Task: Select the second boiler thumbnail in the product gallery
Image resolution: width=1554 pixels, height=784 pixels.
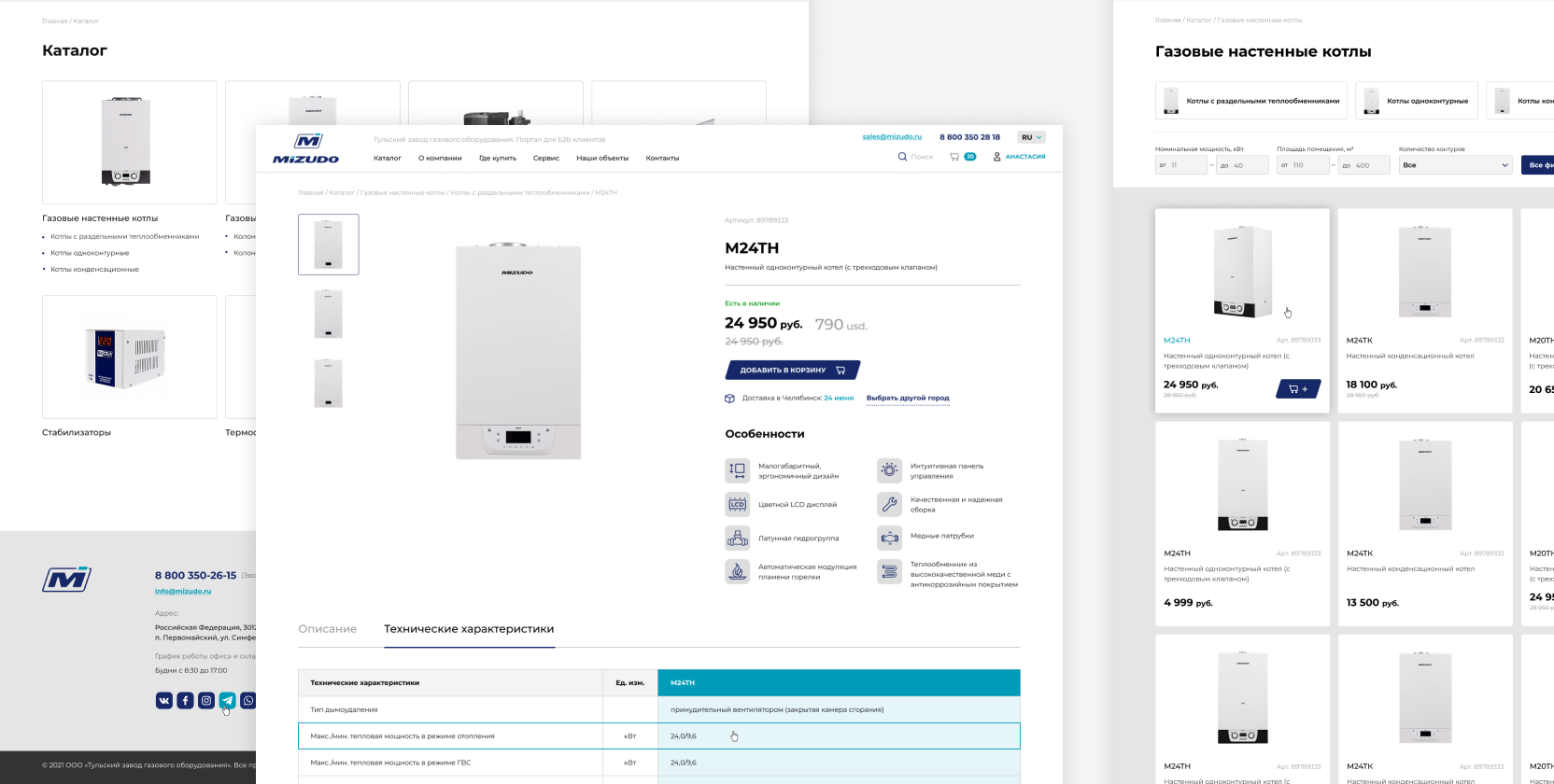Action: (x=328, y=314)
